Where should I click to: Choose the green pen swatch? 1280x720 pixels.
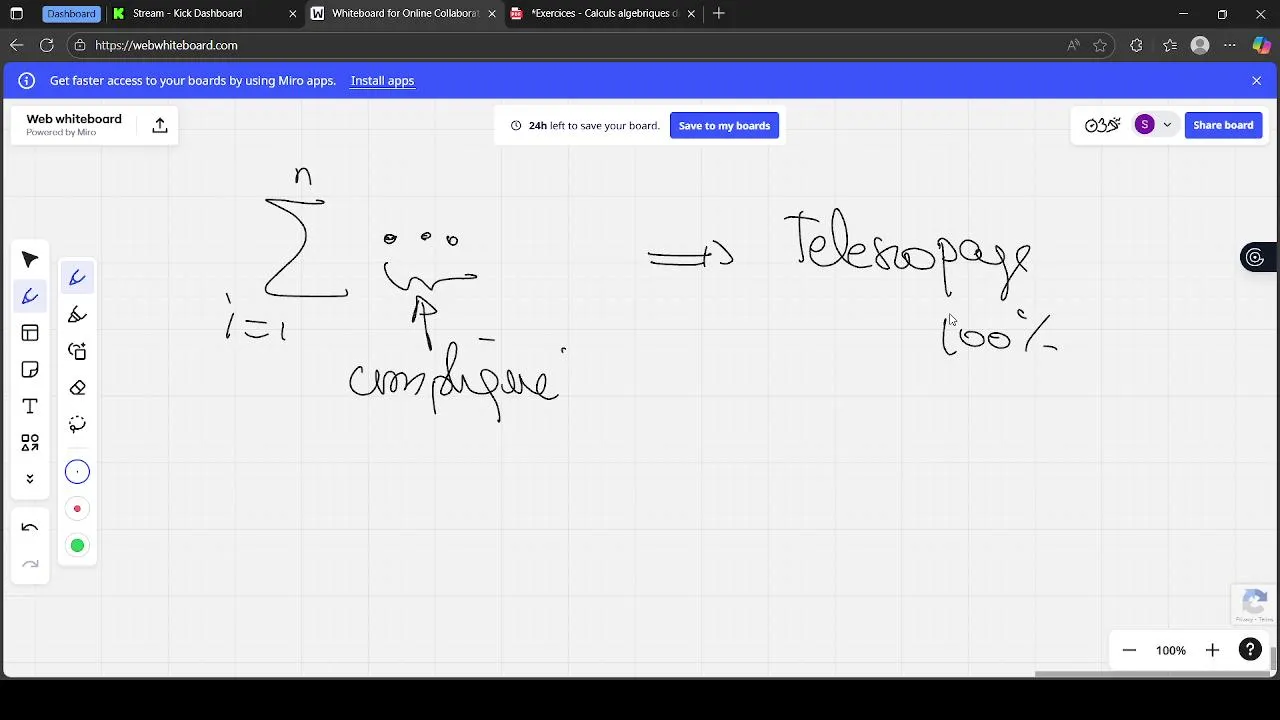pyautogui.click(x=77, y=545)
